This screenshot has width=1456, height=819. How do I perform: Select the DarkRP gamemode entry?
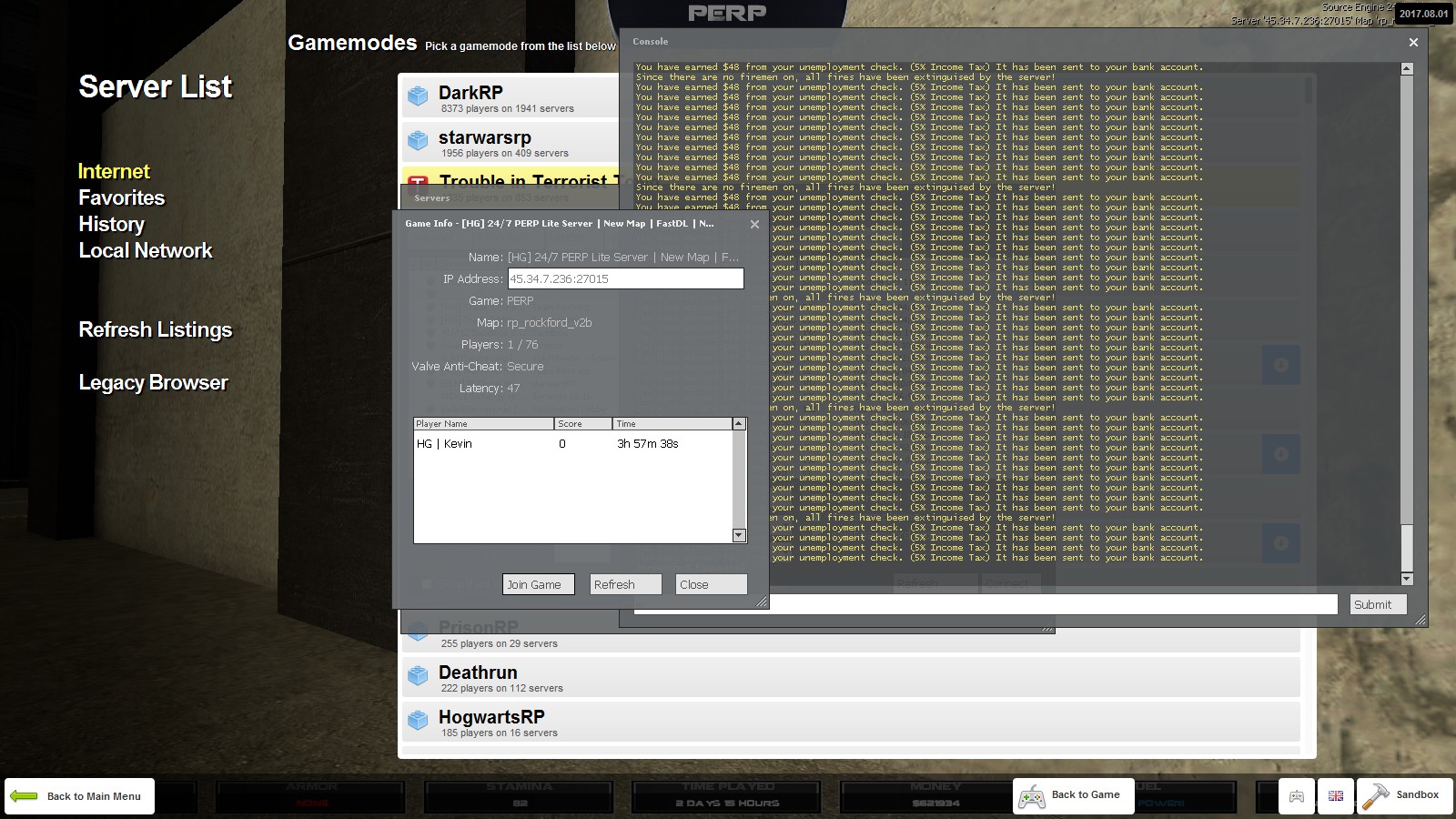pyautogui.click(x=511, y=97)
